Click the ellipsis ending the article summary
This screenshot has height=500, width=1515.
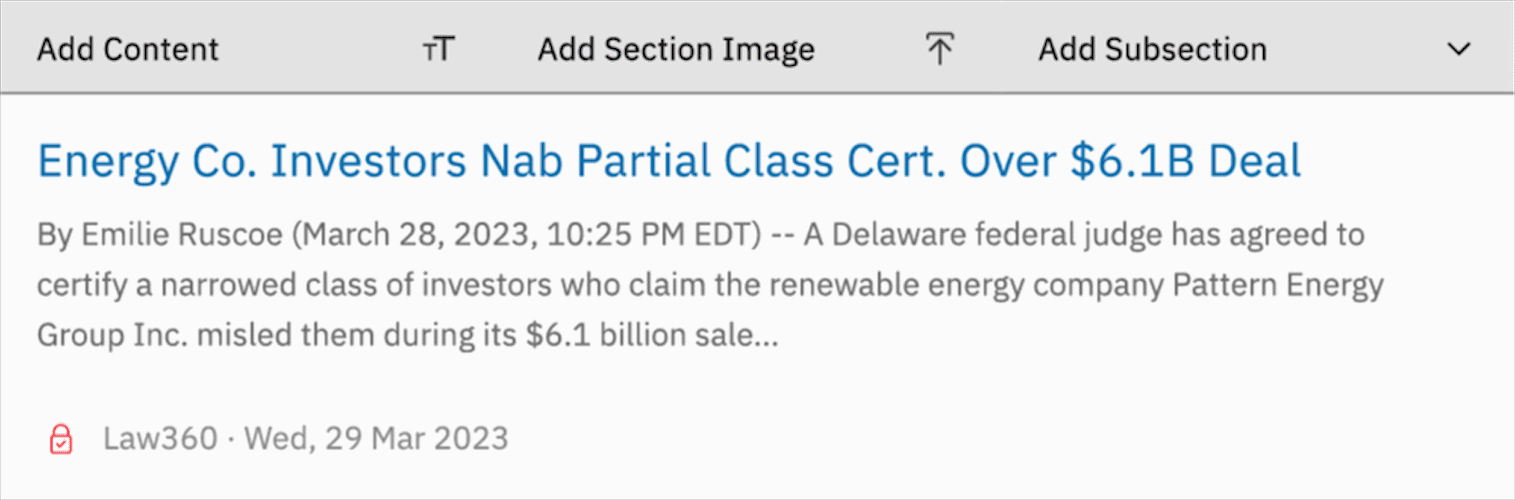coord(765,336)
